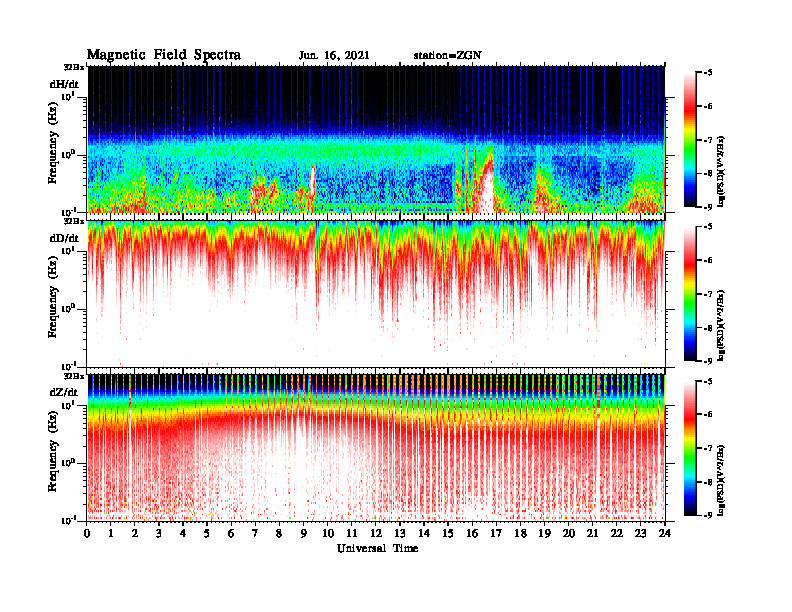
Task: Click hour tick label "1" on time axis
Action: click(111, 534)
